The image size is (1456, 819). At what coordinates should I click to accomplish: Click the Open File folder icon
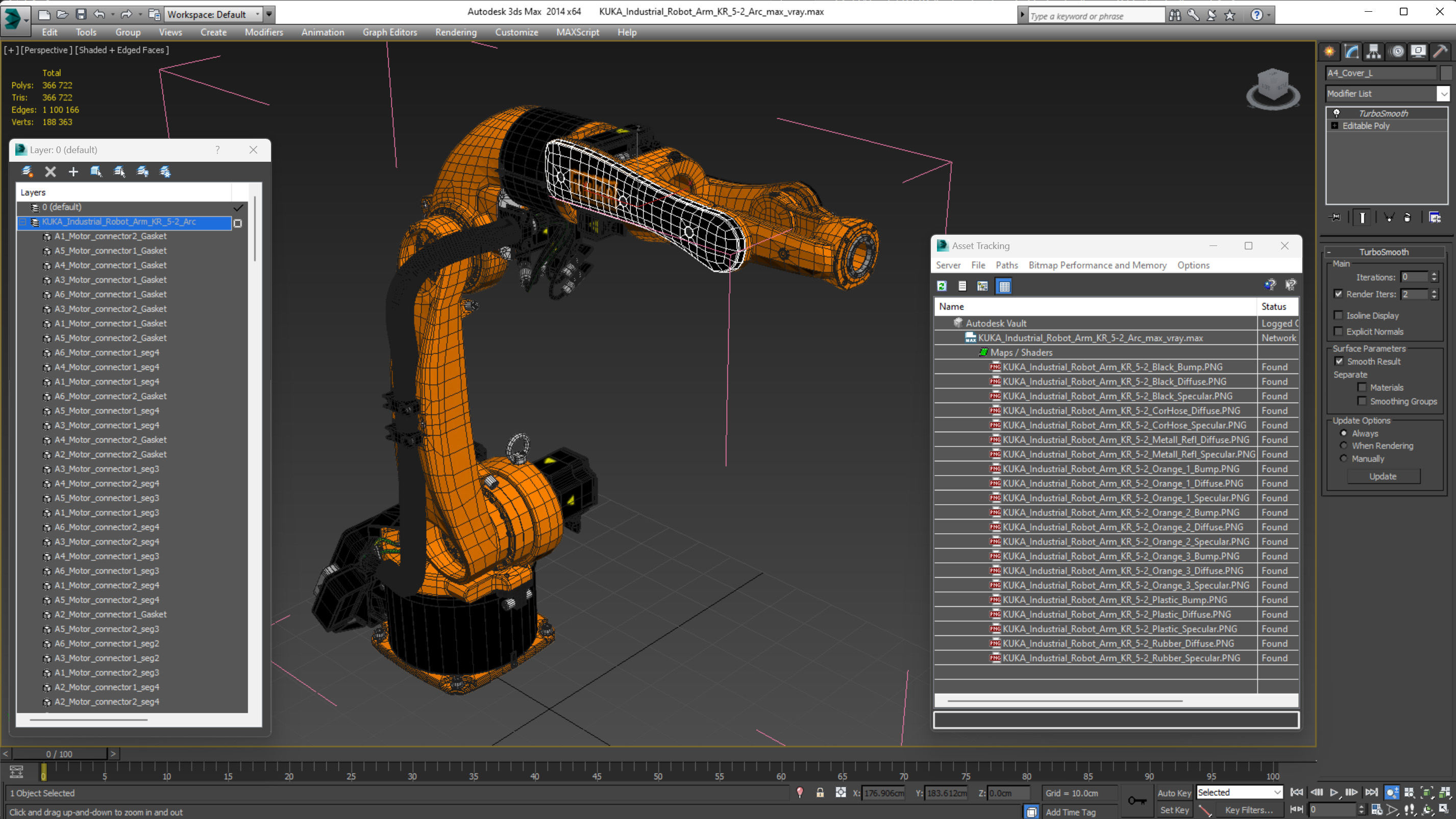(x=62, y=14)
